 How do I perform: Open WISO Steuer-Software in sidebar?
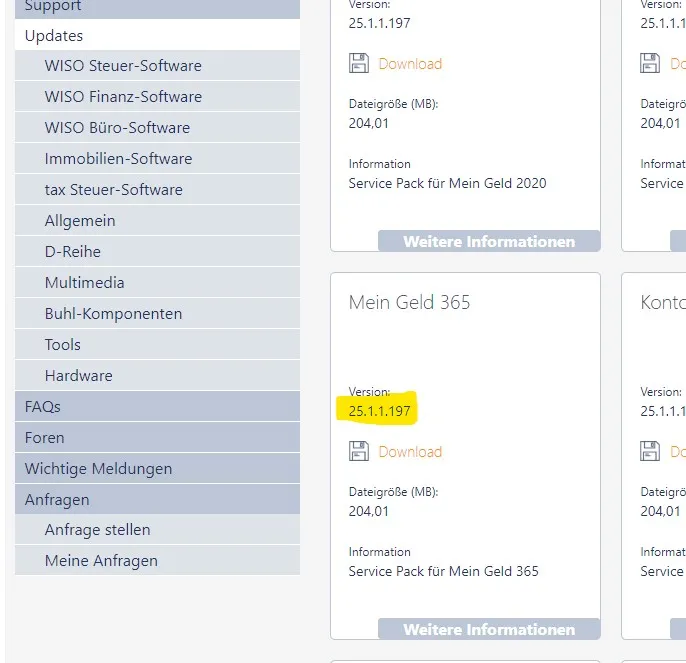[x=123, y=66]
